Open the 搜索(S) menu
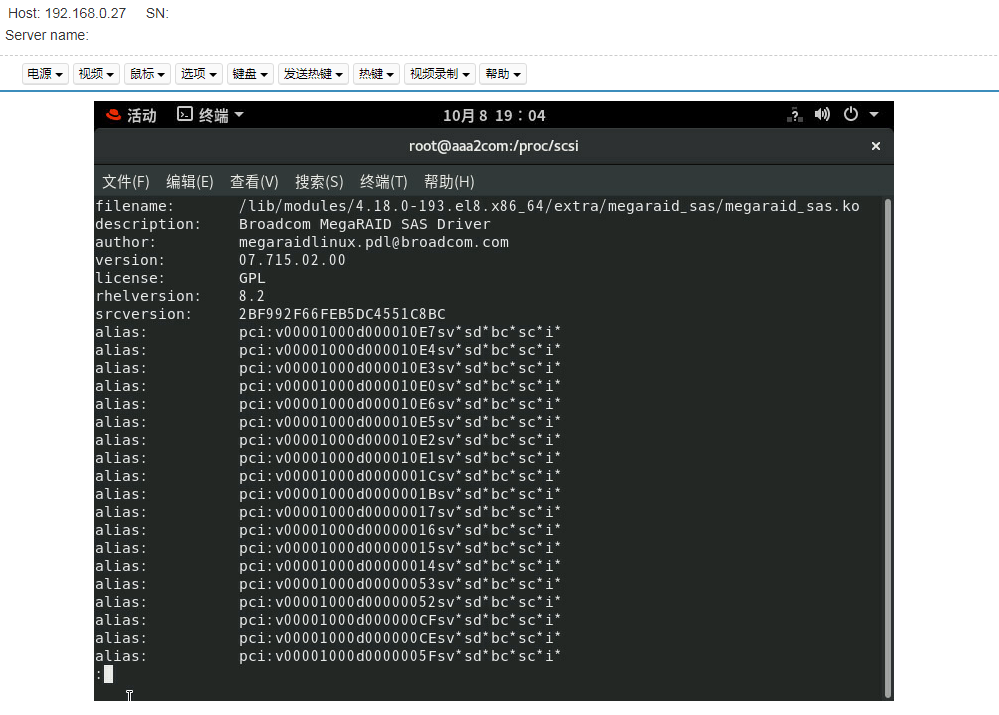 click(319, 182)
